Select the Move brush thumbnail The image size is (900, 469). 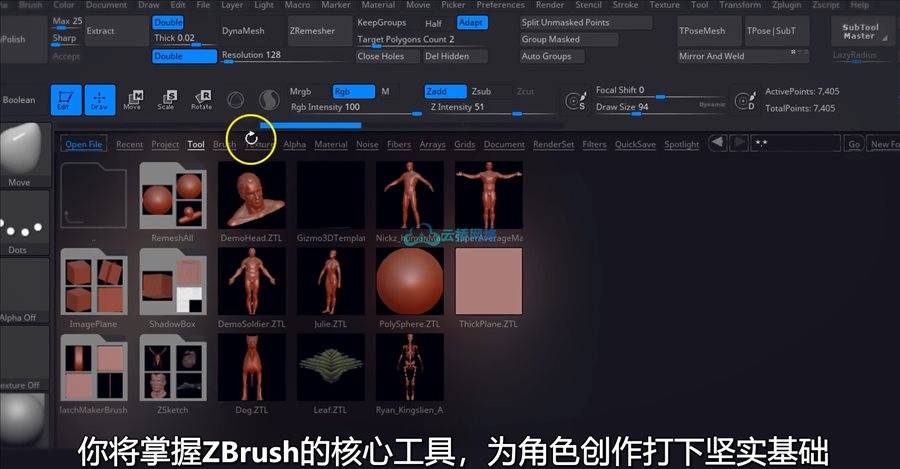pos(24,155)
